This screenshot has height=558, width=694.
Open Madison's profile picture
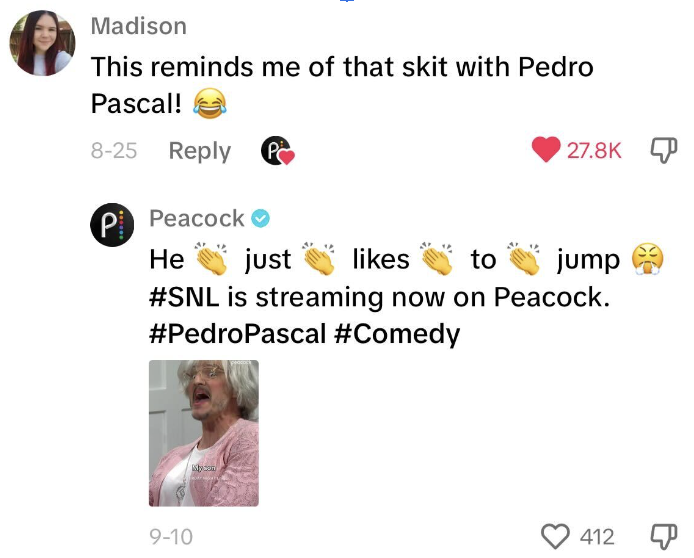point(42,43)
